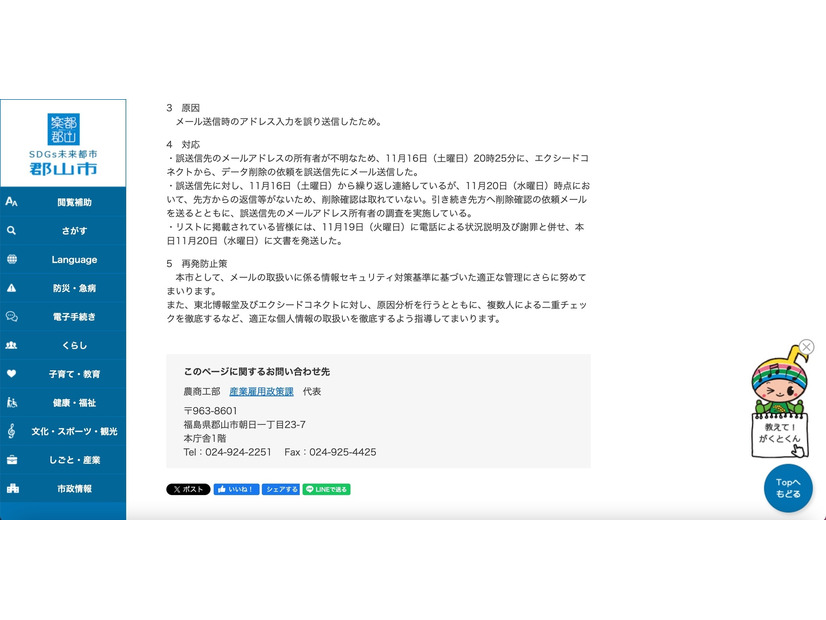
Task: Open the 健康・福祉 menu
Action: coord(74,403)
